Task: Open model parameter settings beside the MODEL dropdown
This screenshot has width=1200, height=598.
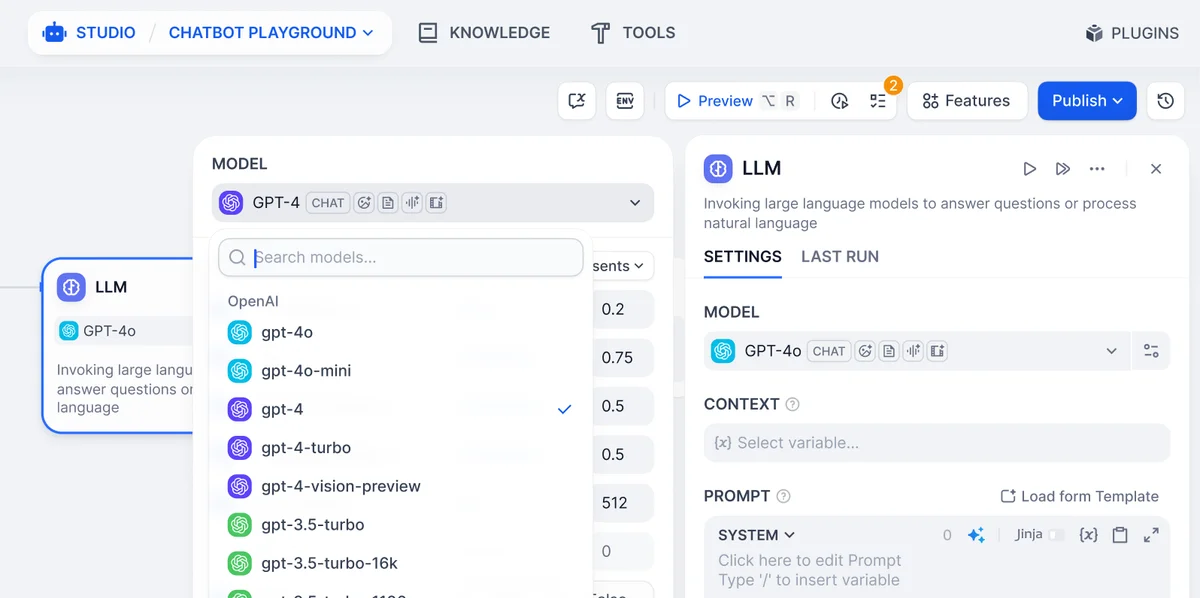Action: tap(1151, 351)
